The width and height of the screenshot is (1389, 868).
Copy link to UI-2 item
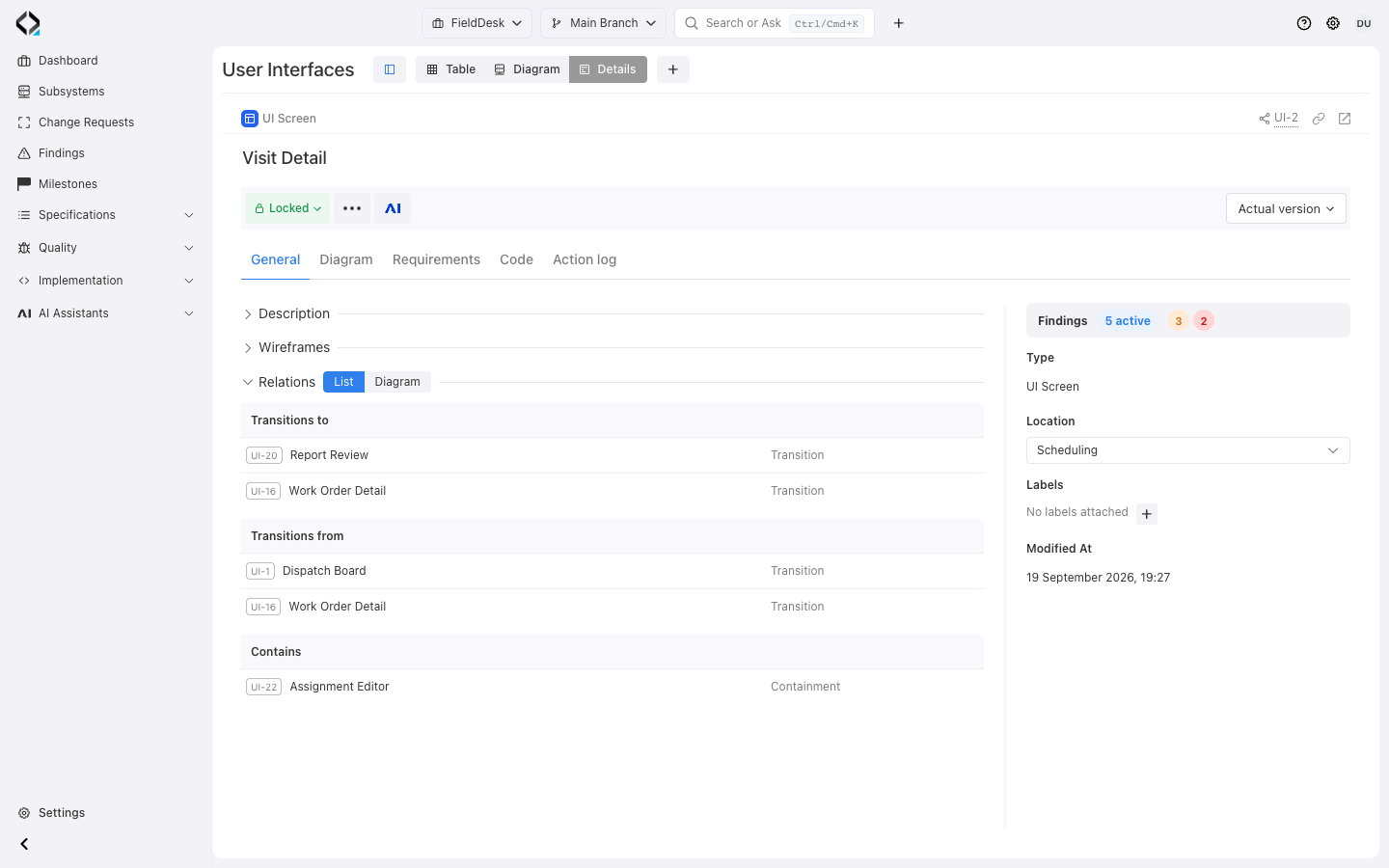1319,119
